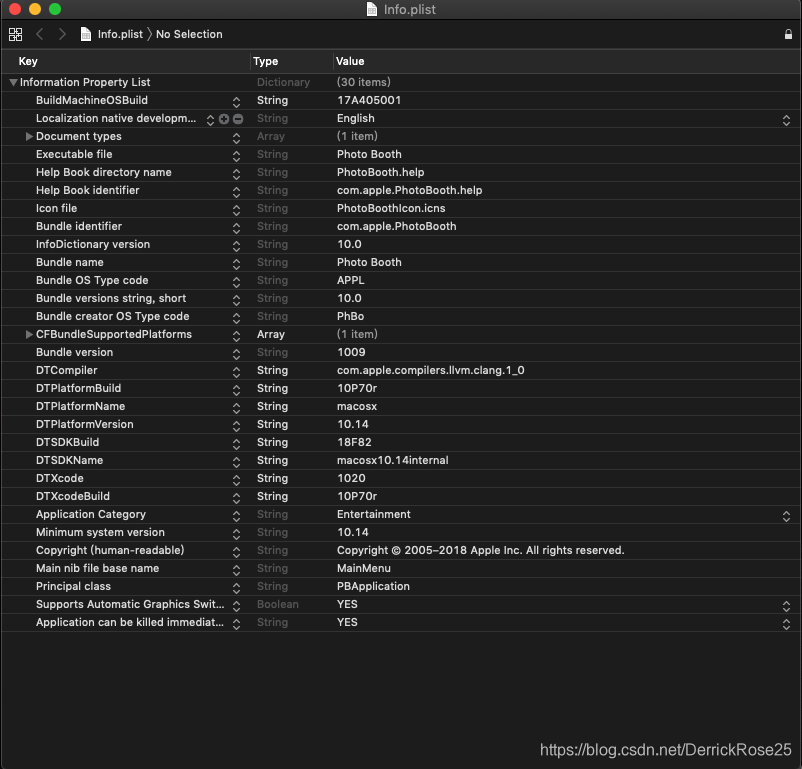Go forward using the right arrow
The height and width of the screenshot is (769, 802).
(x=62, y=34)
